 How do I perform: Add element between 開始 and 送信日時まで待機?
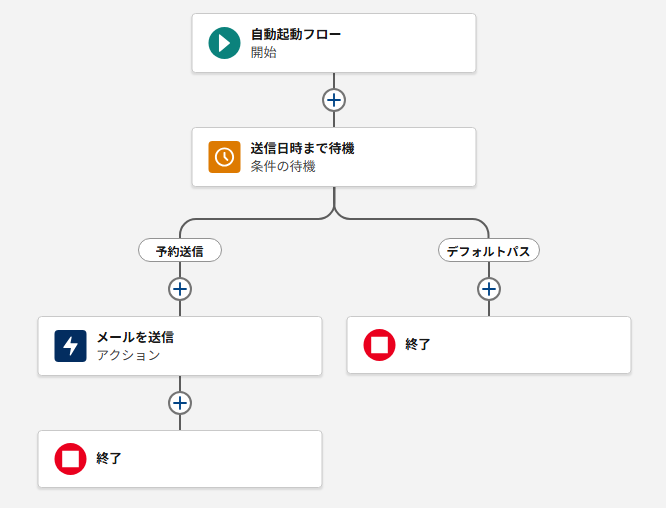pyautogui.click(x=334, y=100)
